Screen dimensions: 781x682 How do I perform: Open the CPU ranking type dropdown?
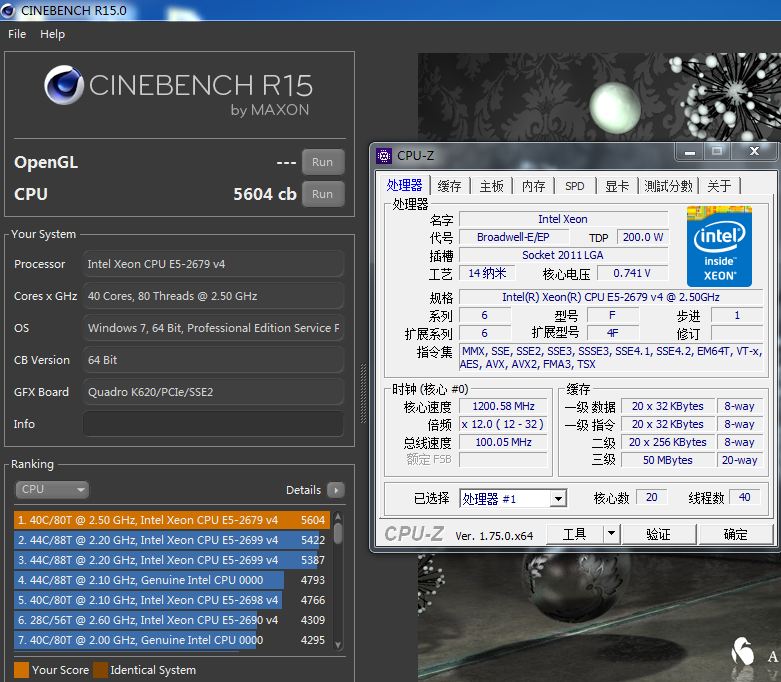(x=52, y=489)
